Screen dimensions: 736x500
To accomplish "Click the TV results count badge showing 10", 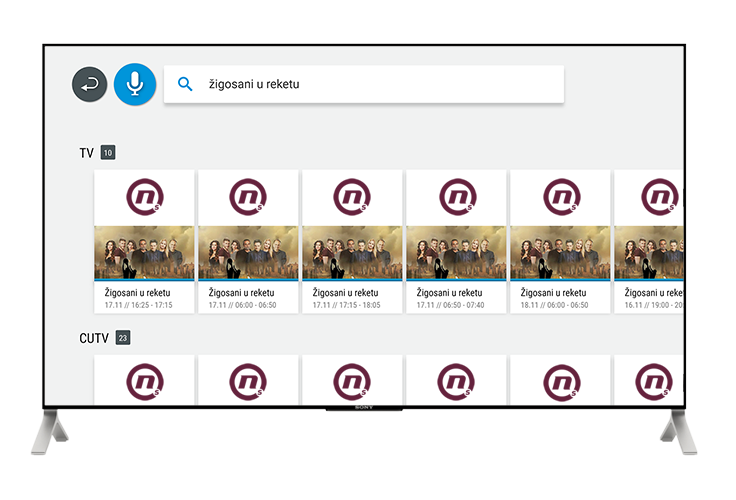I will click(108, 153).
